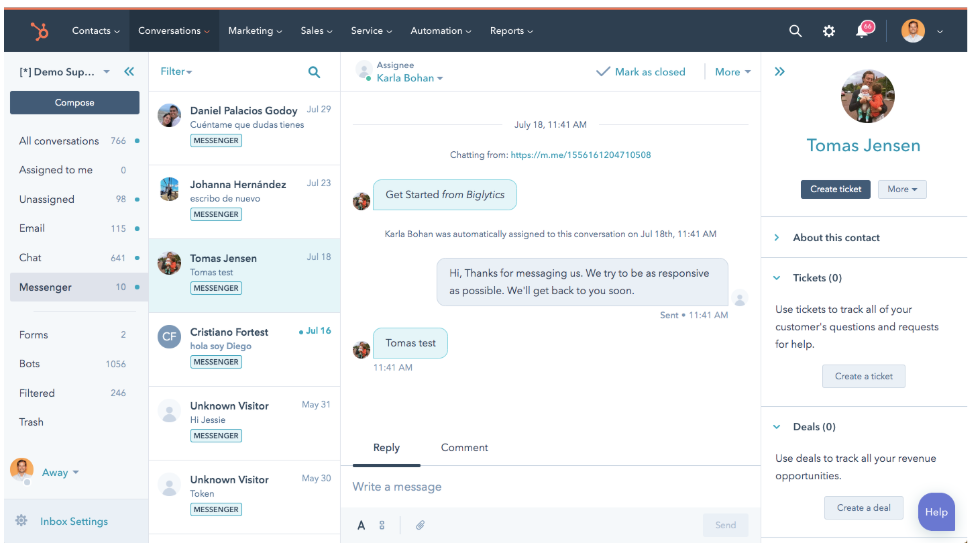Open the m.me chat source link
Screen dimensions: 971x547
point(580,155)
